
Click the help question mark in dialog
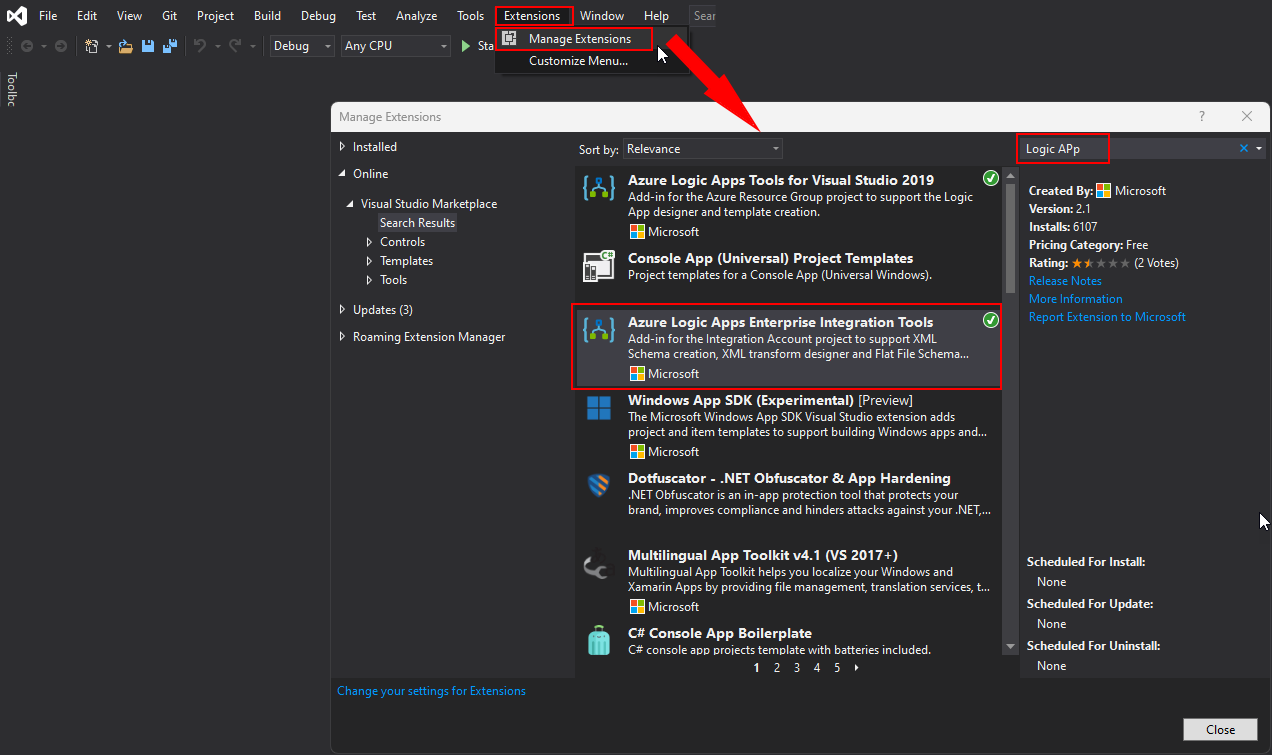click(1202, 117)
